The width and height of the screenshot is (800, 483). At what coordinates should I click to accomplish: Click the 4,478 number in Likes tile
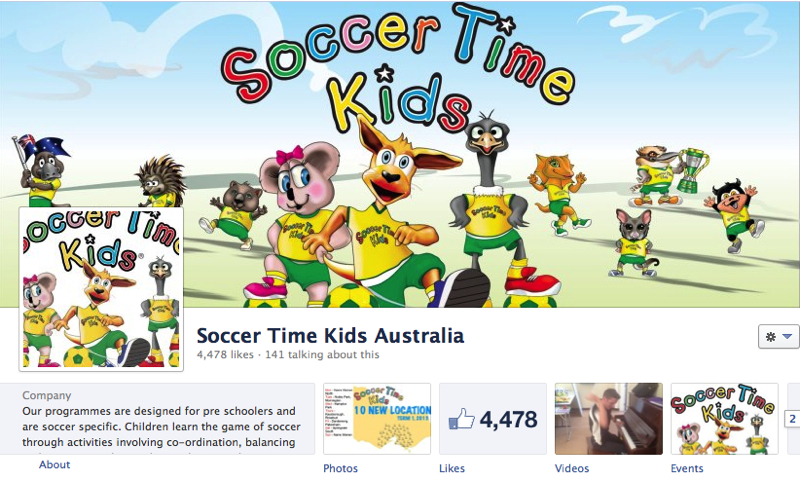click(509, 420)
